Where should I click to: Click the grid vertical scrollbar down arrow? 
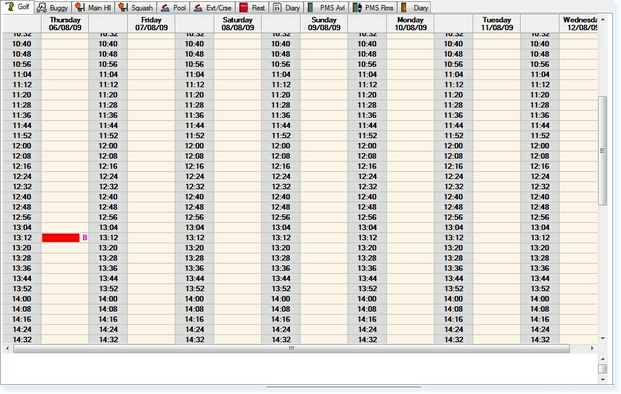(603, 338)
